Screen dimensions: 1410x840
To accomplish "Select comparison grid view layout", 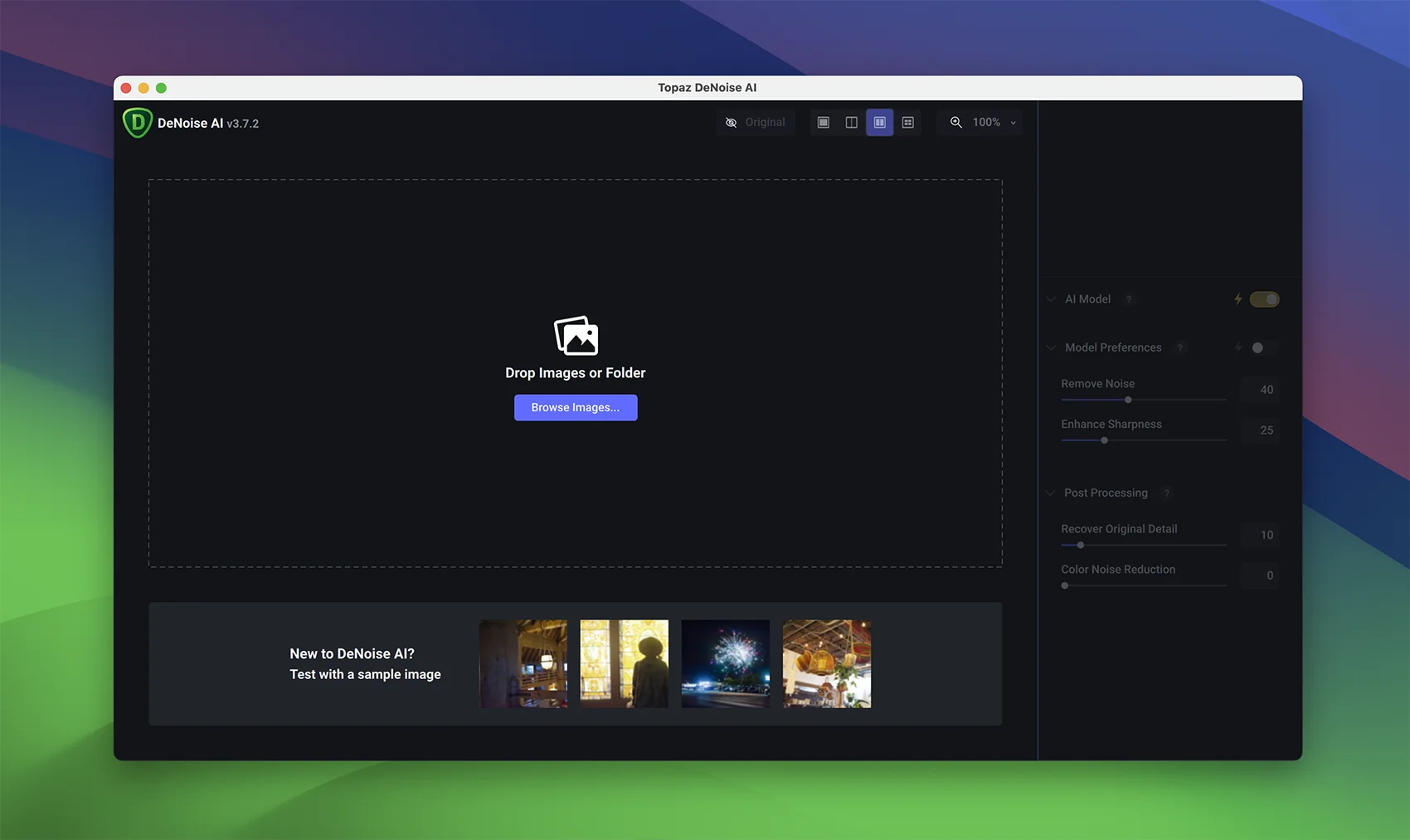I will click(x=908, y=123).
